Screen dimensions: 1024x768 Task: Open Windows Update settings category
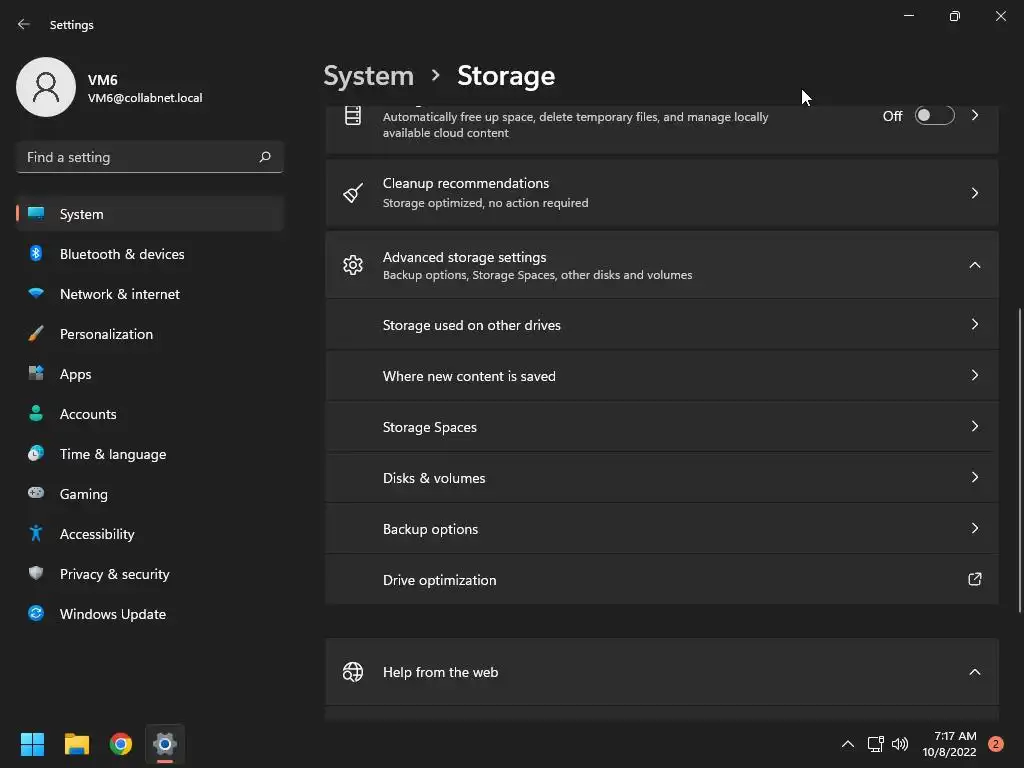point(112,614)
